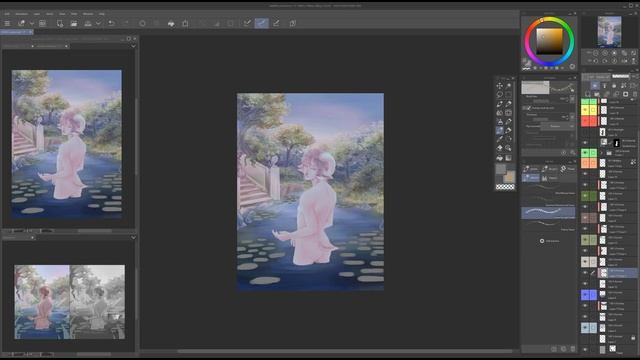Select the highlighted brush in sub tool list
The height and width of the screenshot is (360, 640).
click(x=548, y=212)
